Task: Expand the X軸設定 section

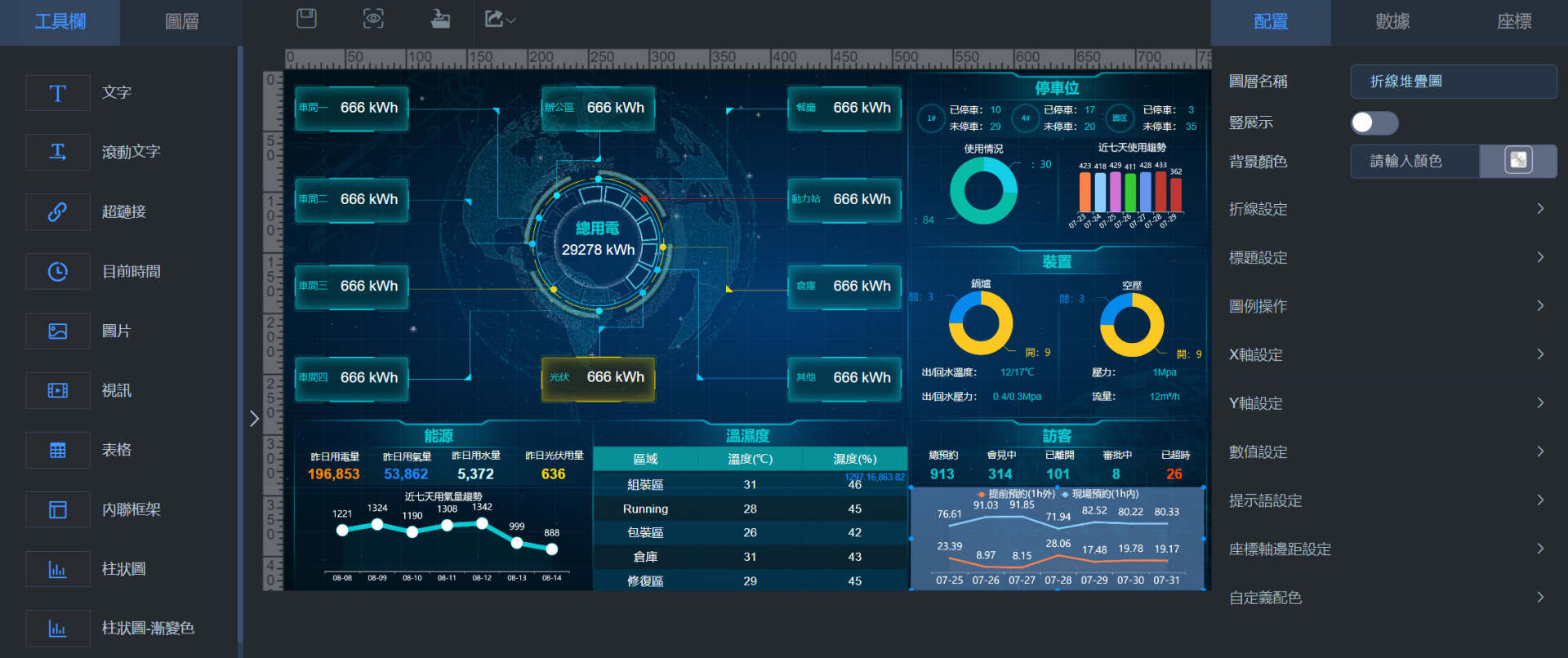Action: tap(1388, 354)
